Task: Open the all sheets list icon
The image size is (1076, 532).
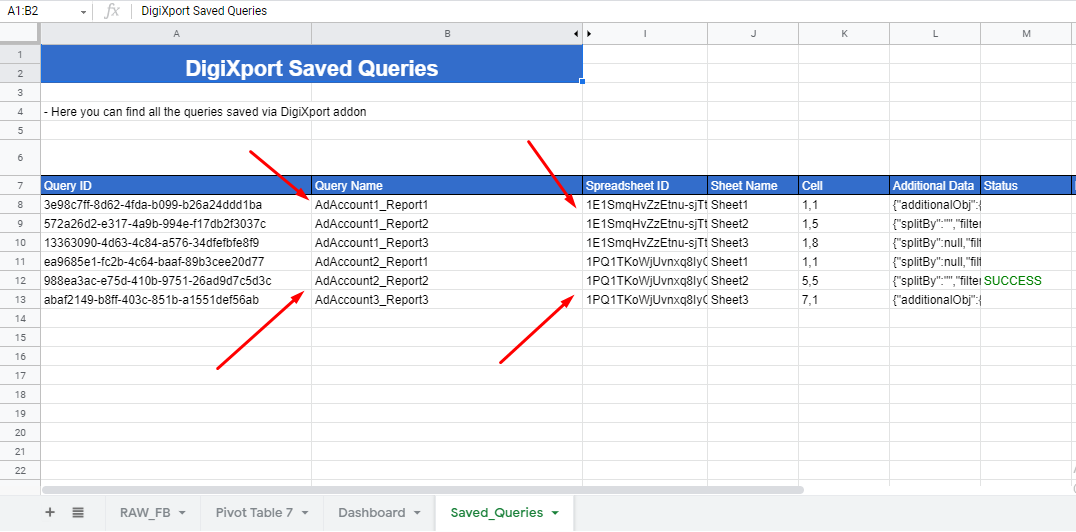Action: point(78,512)
